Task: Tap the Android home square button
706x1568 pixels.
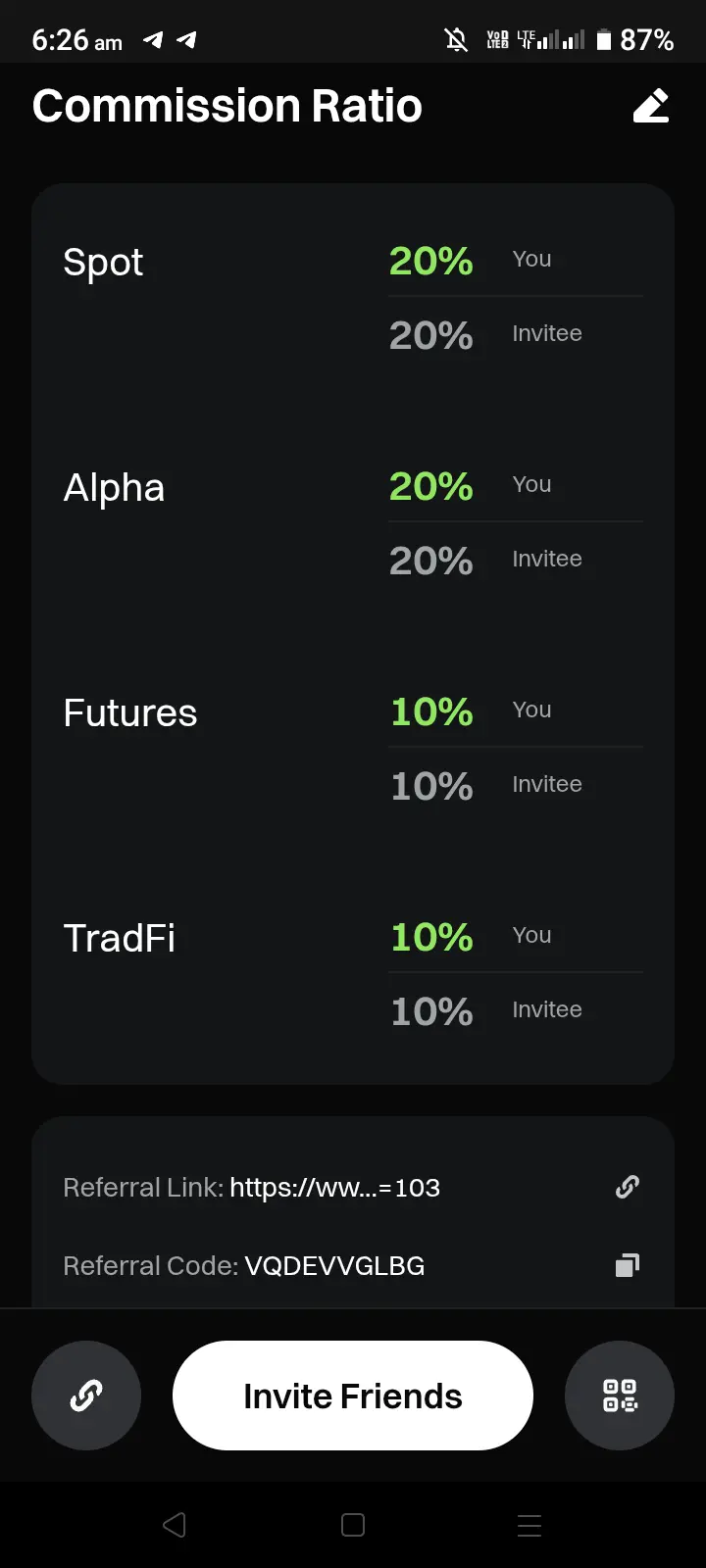Action: pyautogui.click(x=353, y=1525)
